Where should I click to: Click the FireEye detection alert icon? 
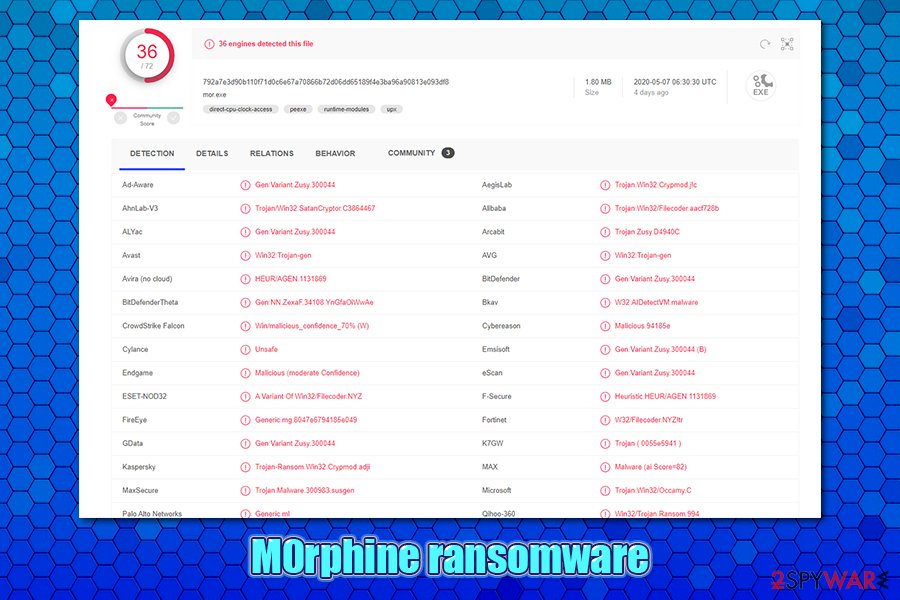(245, 420)
